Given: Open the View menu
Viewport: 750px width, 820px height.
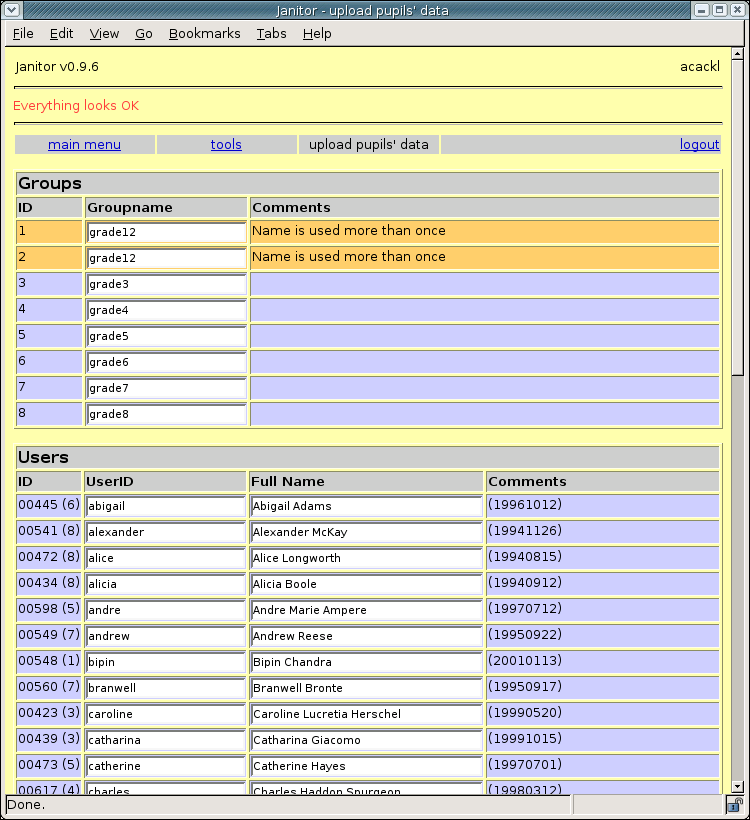Looking at the screenshot, I should 104,33.
